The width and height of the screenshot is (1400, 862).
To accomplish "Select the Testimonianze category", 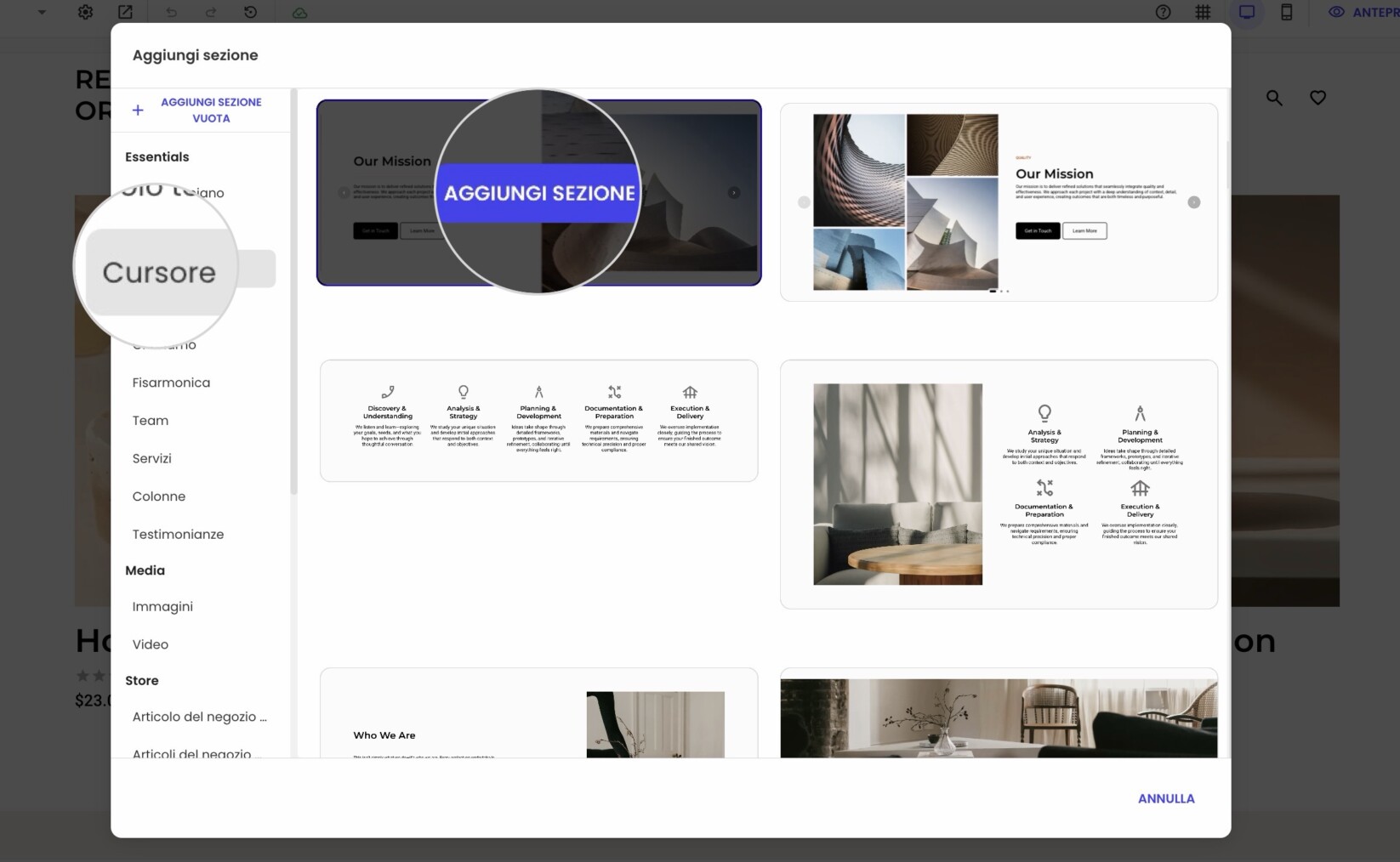I will pyautogui.click(x=178, y=534).
